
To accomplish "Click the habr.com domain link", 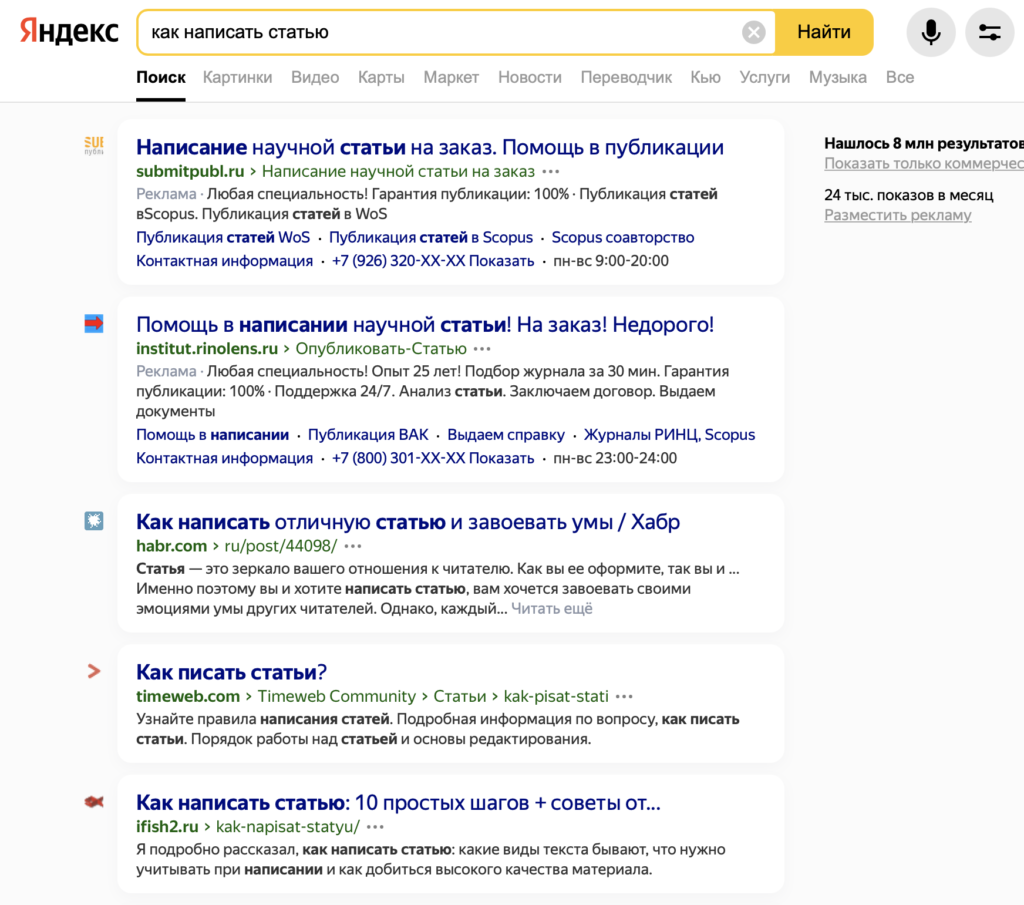I will (171, 546).
